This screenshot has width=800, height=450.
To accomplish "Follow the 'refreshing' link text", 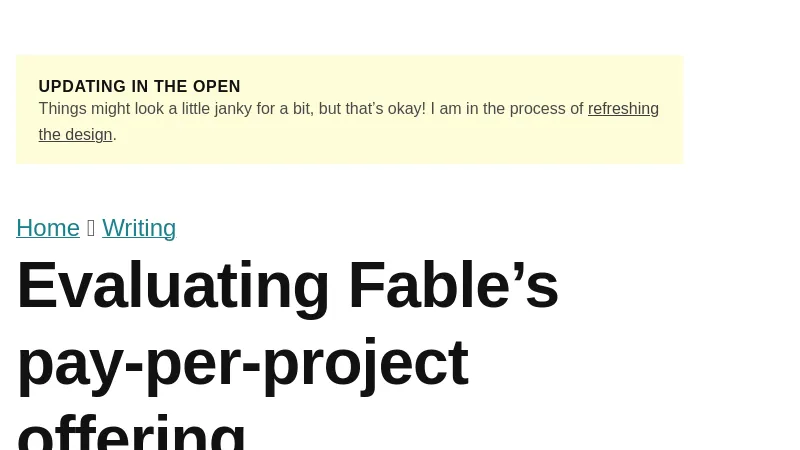I will click(x=623, y=109).
